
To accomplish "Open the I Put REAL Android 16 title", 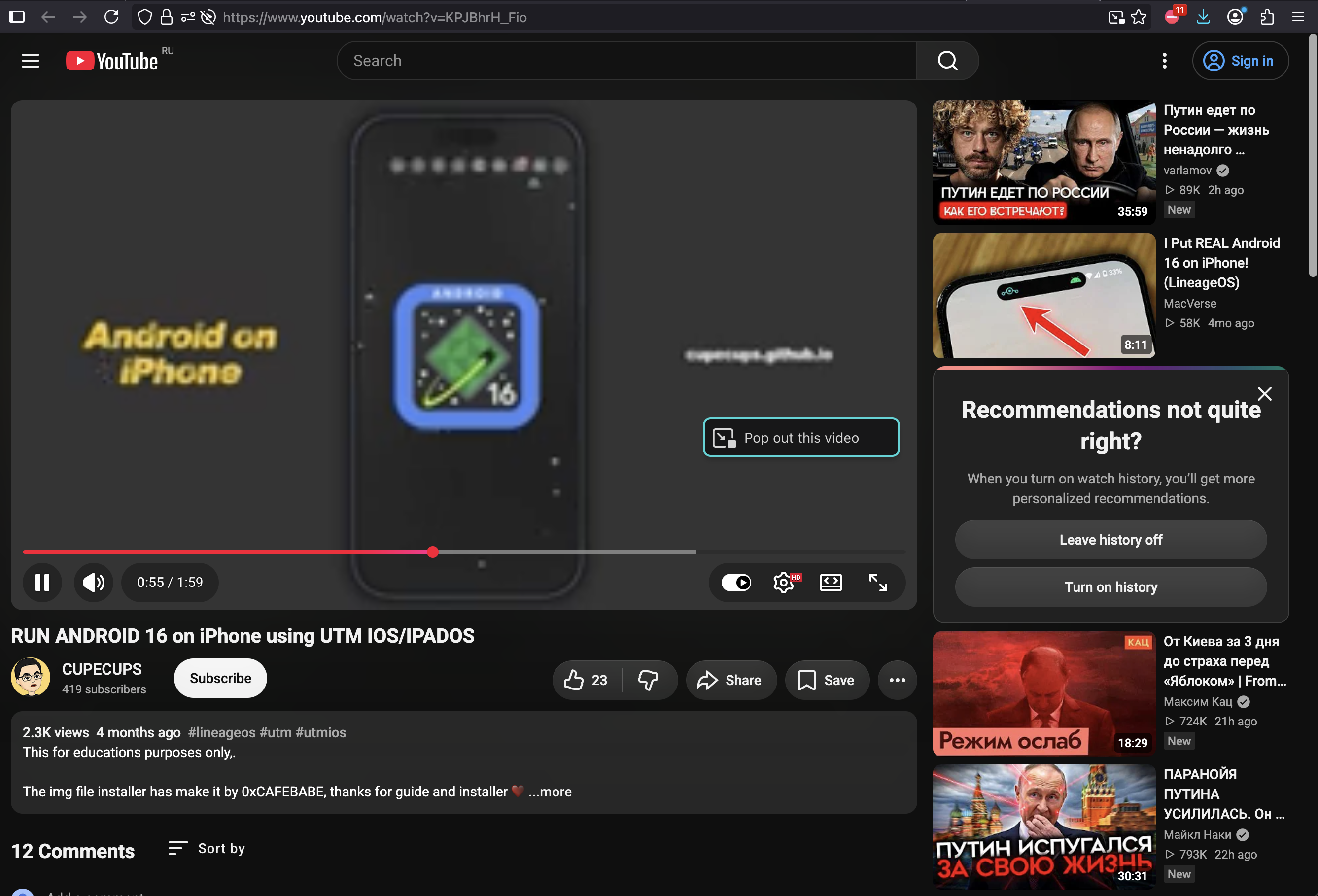I will pos(1221,263).
